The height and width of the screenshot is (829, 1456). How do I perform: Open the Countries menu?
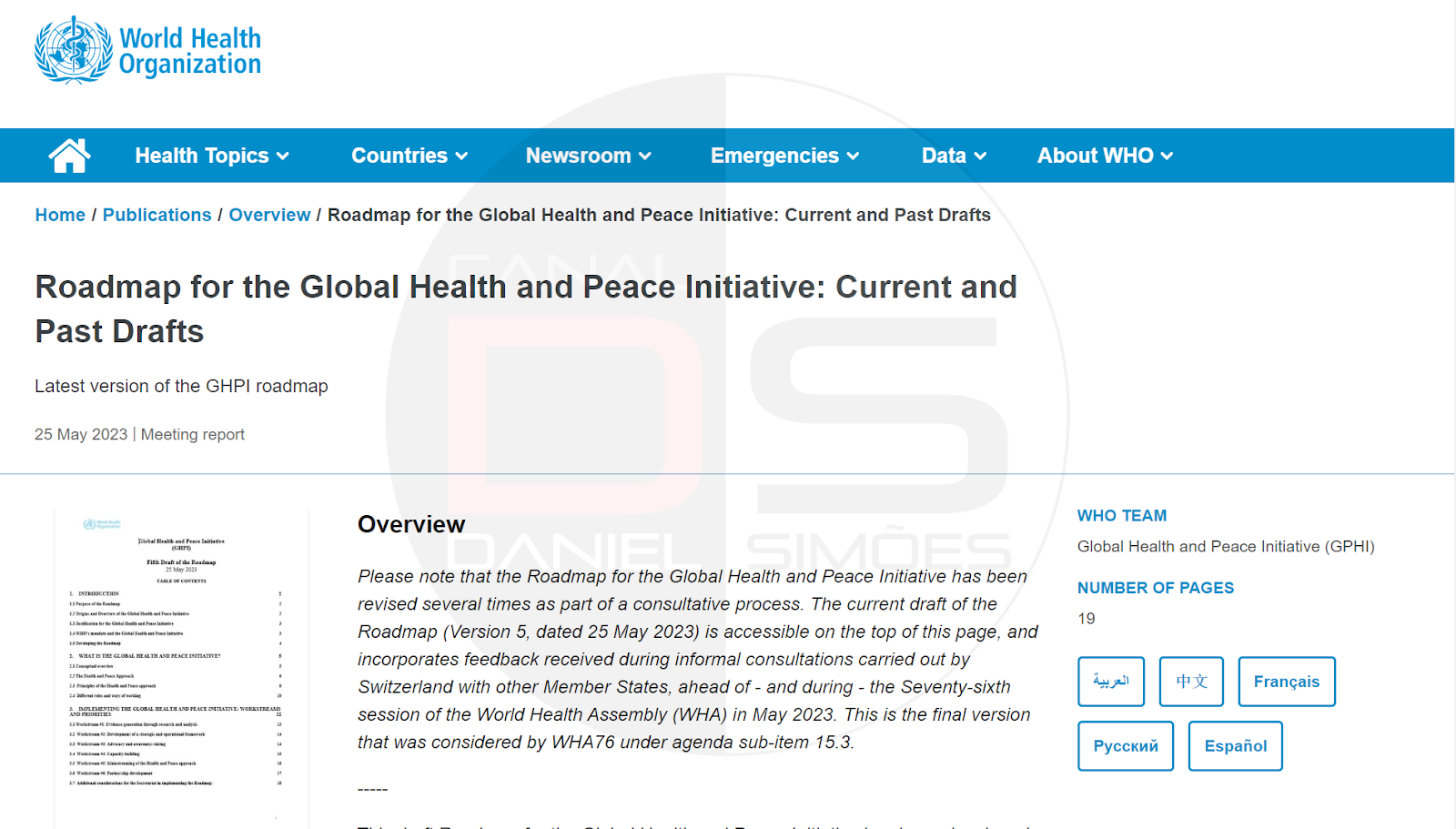(409, 156)
